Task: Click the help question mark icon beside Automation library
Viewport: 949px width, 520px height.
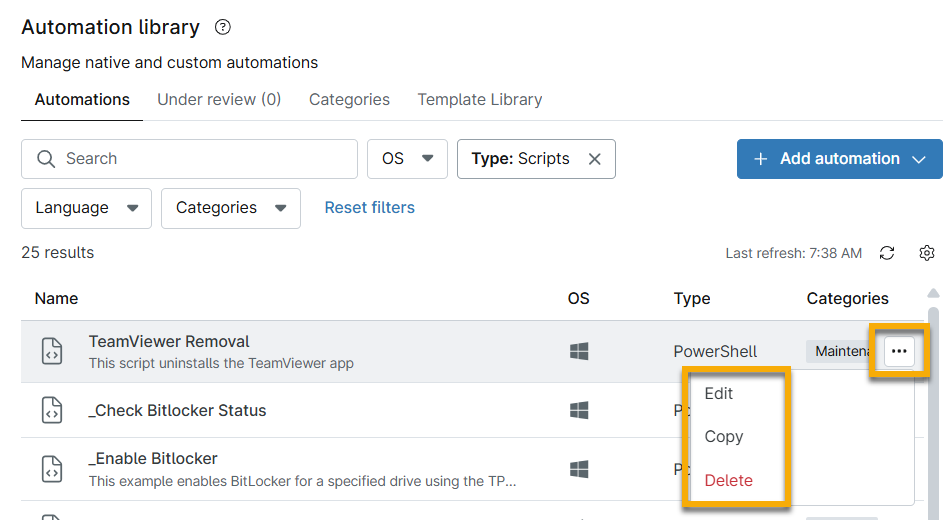Action: (223, 28)
